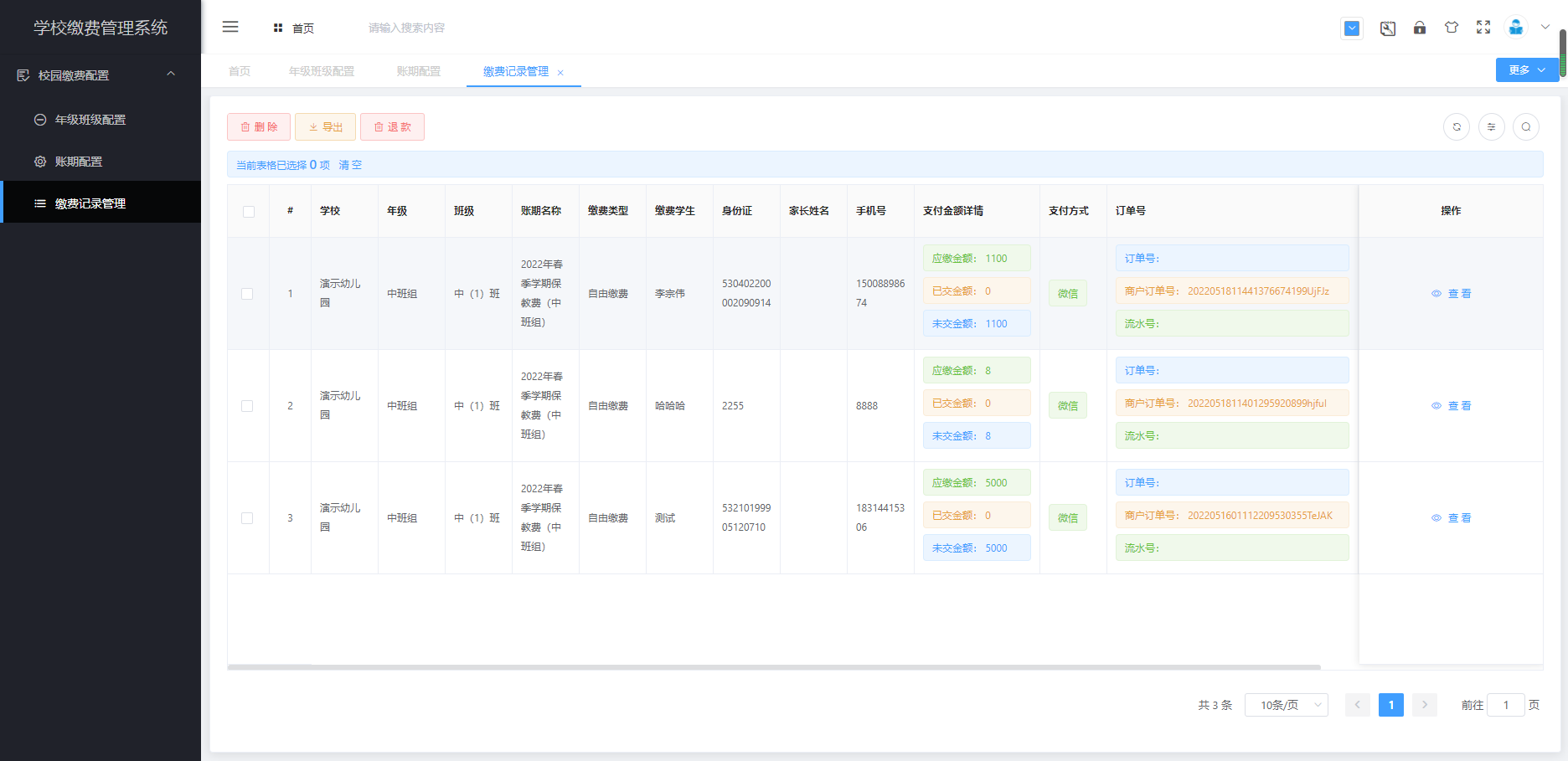
Task: Tick the select-all checkbox in table header
Action: [249, 212]
